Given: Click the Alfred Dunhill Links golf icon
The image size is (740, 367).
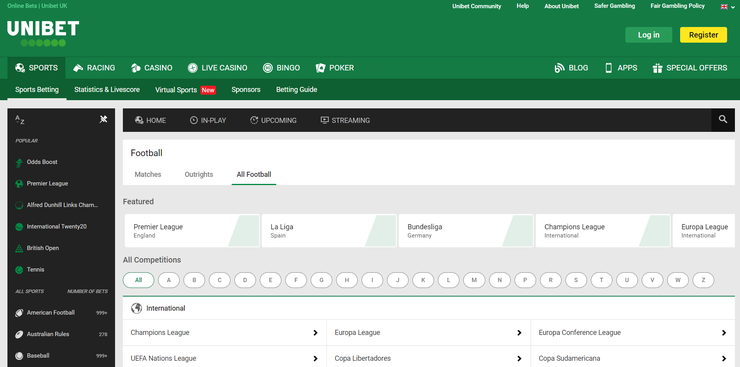Looking at the screenshot, I should pos(19,206).
